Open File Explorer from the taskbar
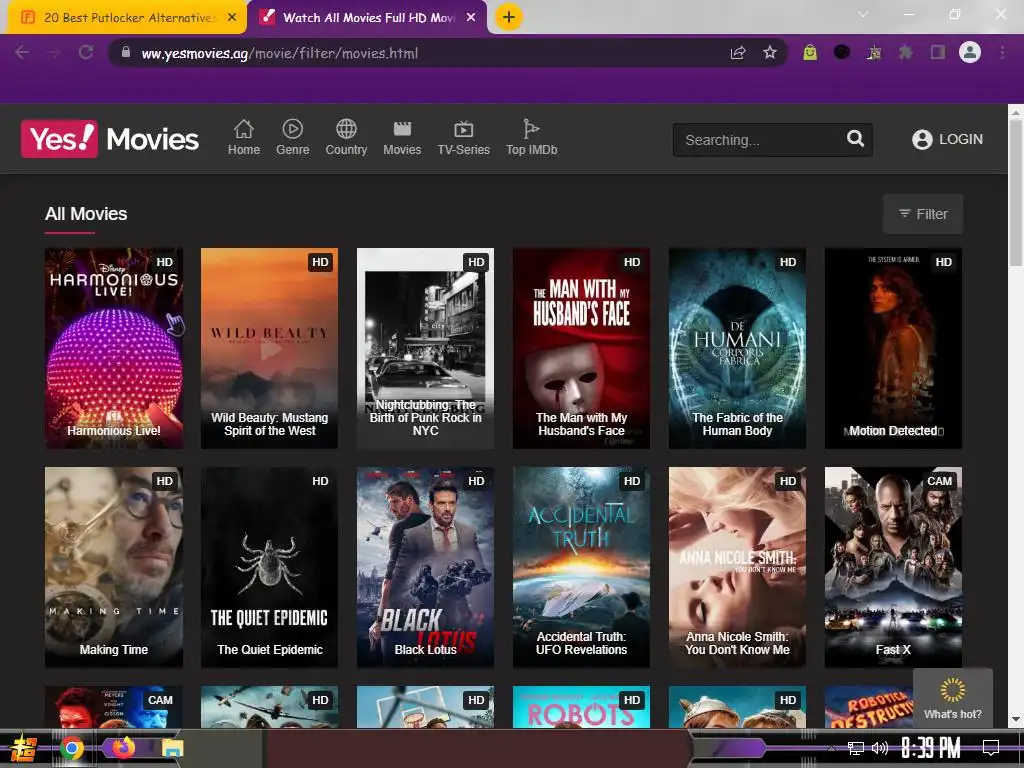Image resolution: width=1024 pixels, height=768 pixels. tap(173, 748)
